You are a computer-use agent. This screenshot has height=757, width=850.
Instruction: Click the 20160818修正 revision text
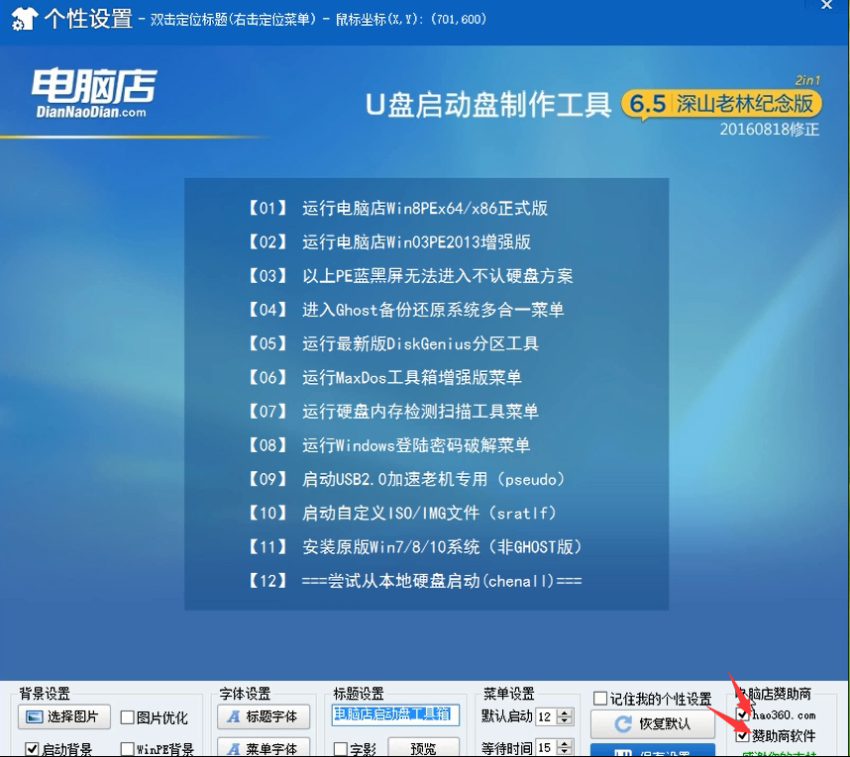point(769,130)
